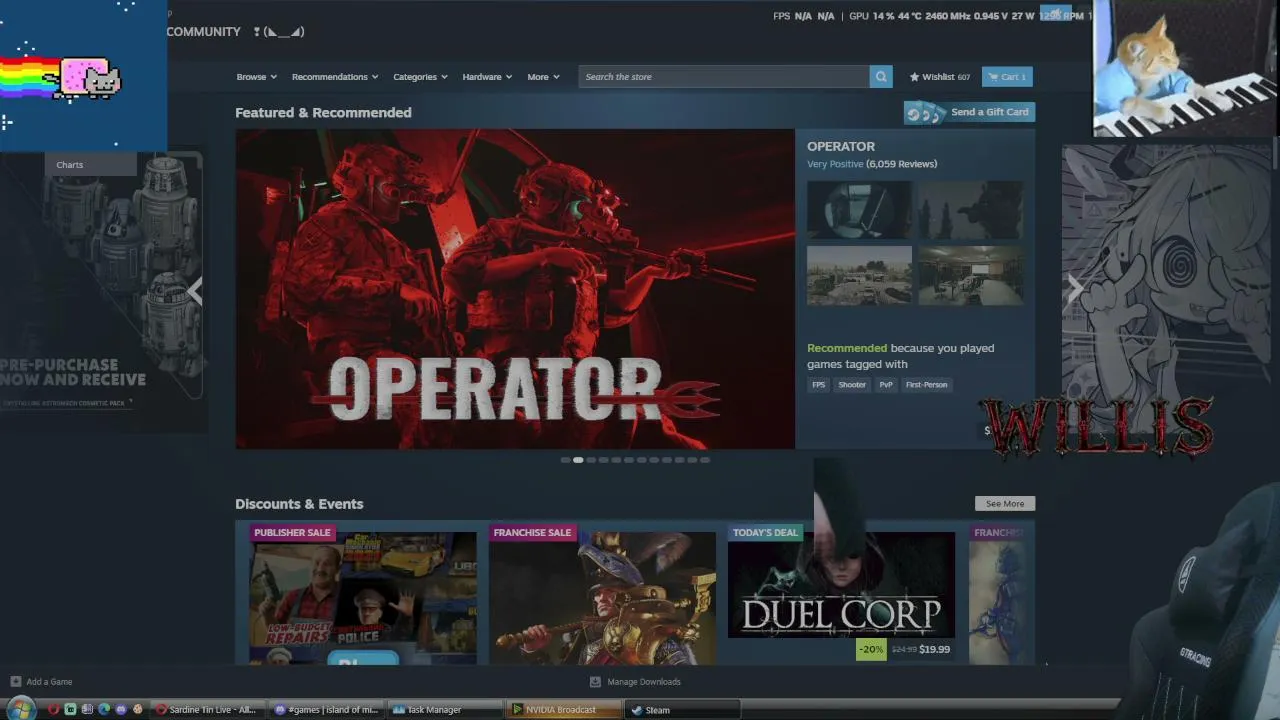Click the OPERATOR game title text
1280x720 pixels.
pyautogui.click(x=841, y=147)
